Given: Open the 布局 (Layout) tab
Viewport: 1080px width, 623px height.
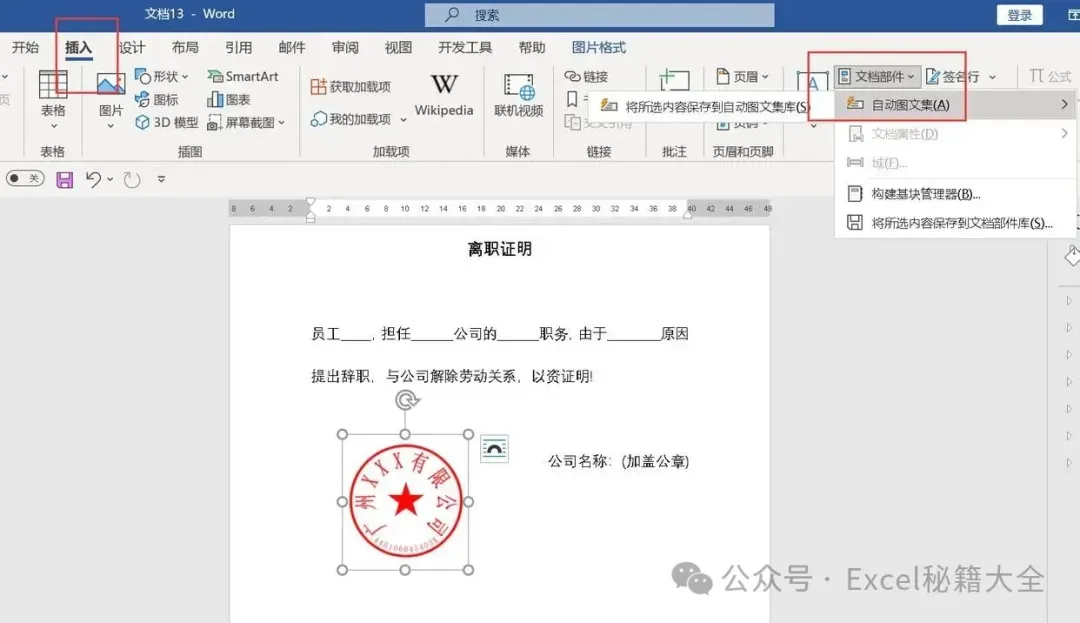Looking at the screenshot, I should pos(185,47).
